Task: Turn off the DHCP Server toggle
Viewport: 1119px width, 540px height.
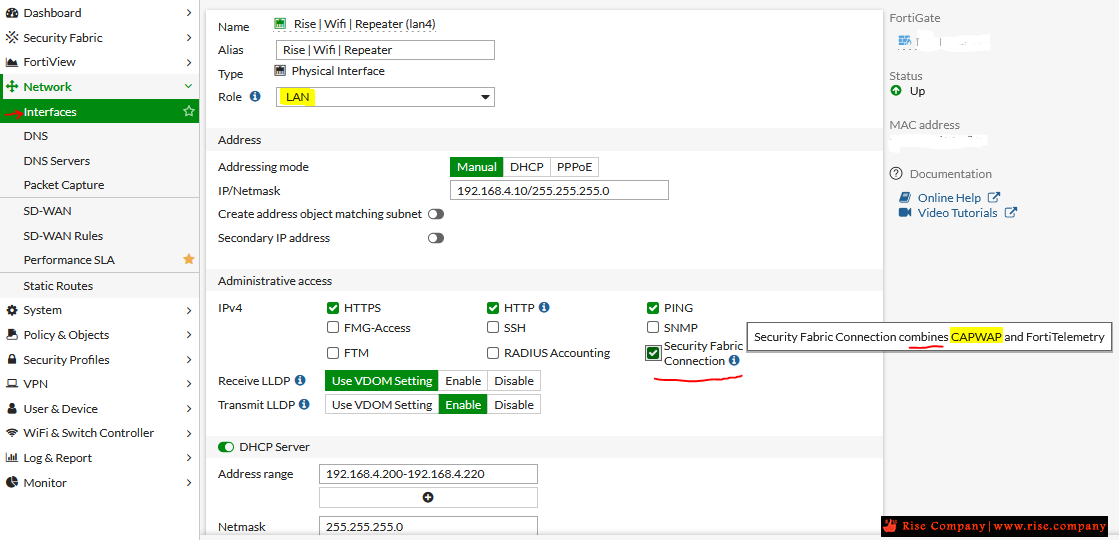Action: (226, 447)
